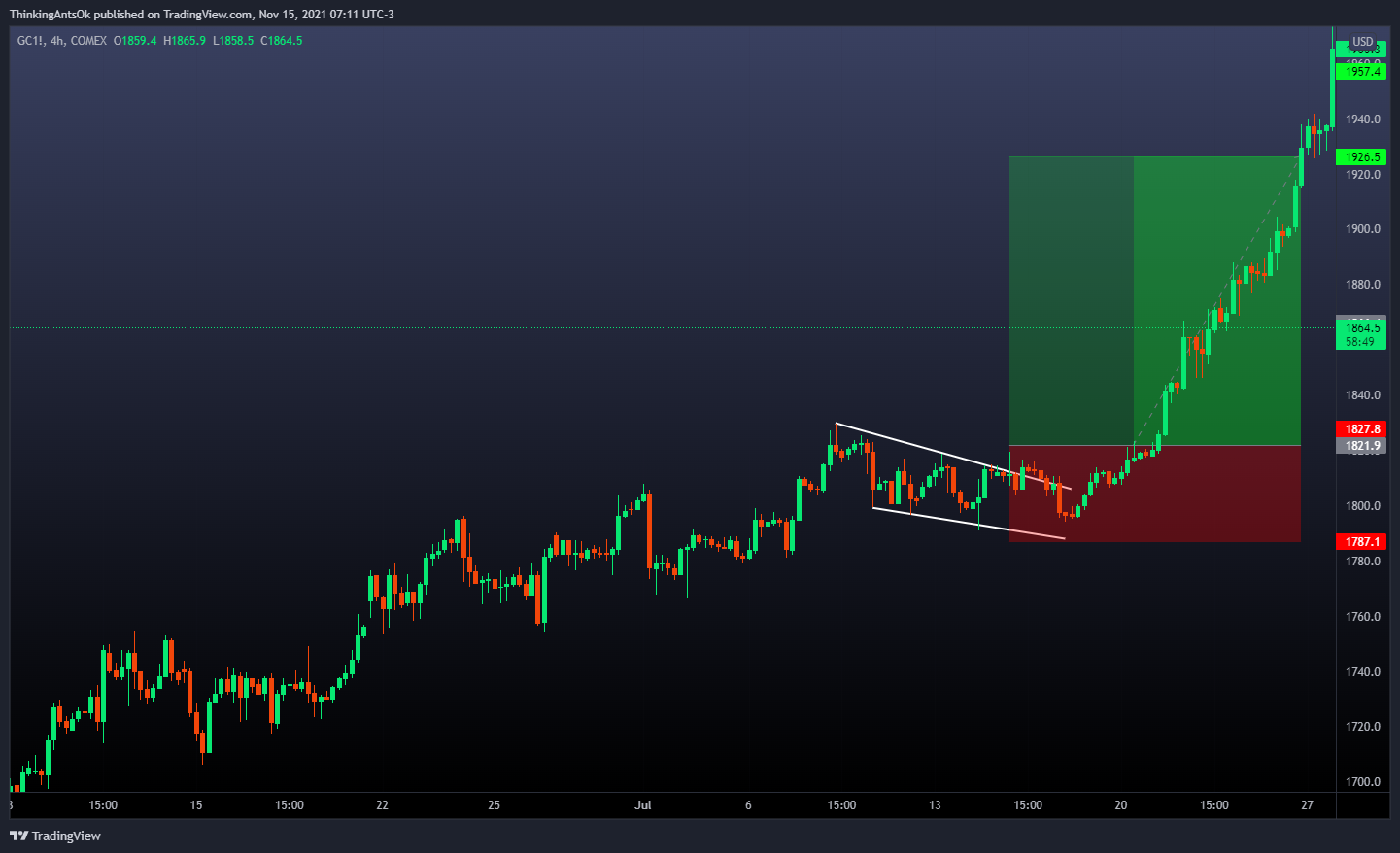Image resolution: width=1400 pixels, height=853 pixels.
Task: Select the gray 1821.9 entry price label
Action: click(1361, 446)
